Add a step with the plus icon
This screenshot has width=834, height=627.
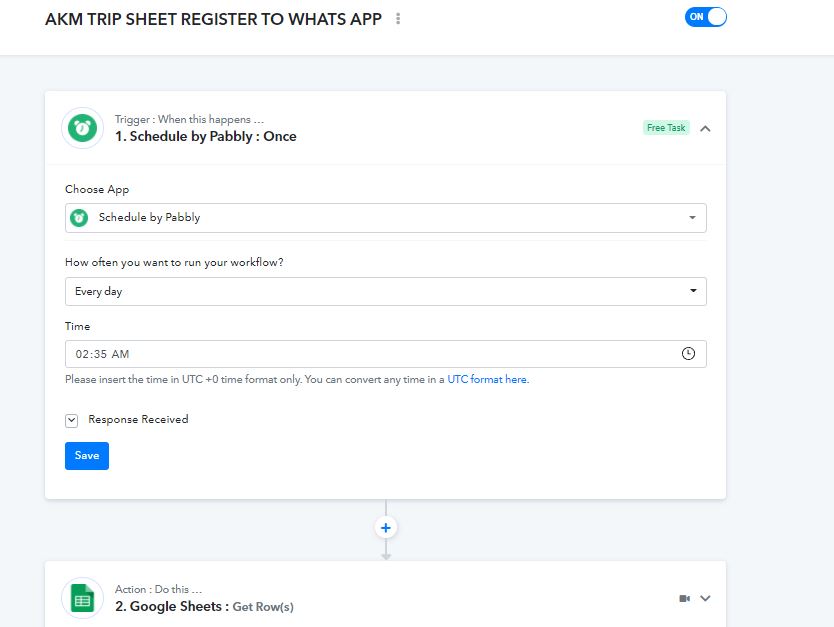[386, 528]
